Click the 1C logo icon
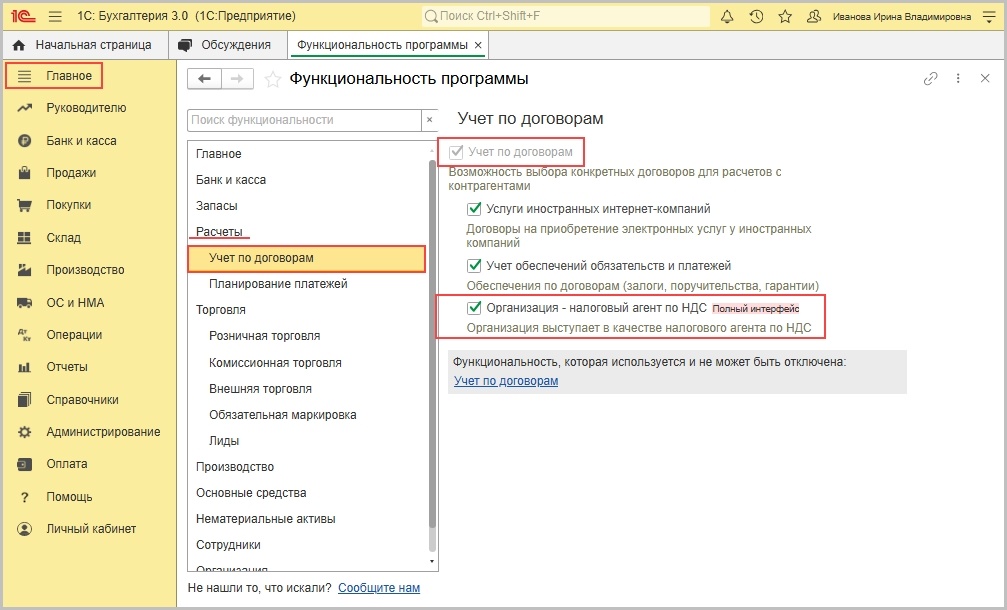This screenshot has width=1007, height=610. point(23,16)
